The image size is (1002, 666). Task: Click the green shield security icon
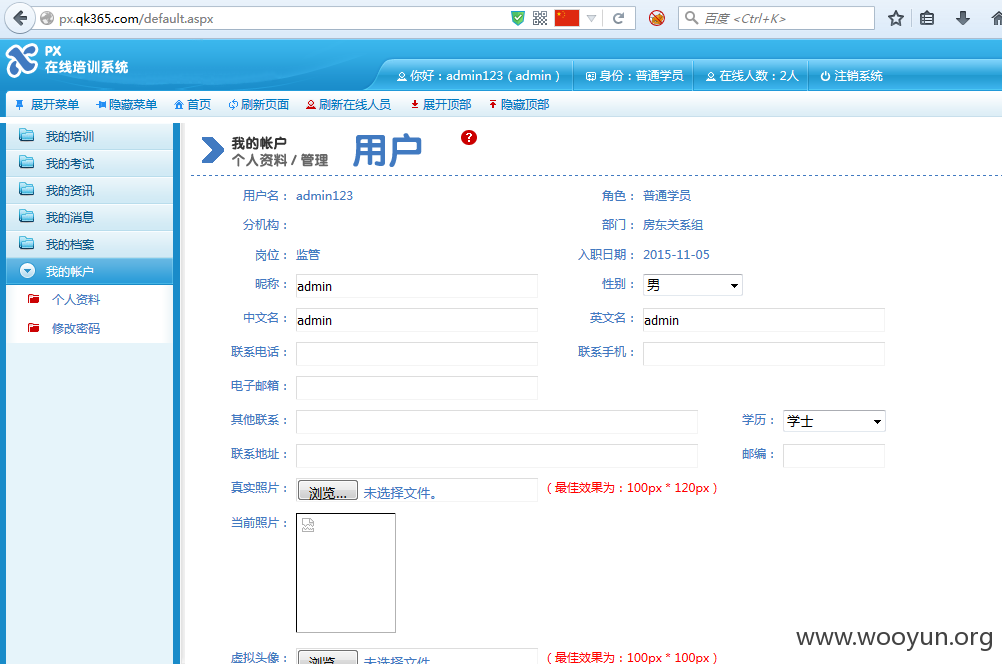tap(518, 19)
